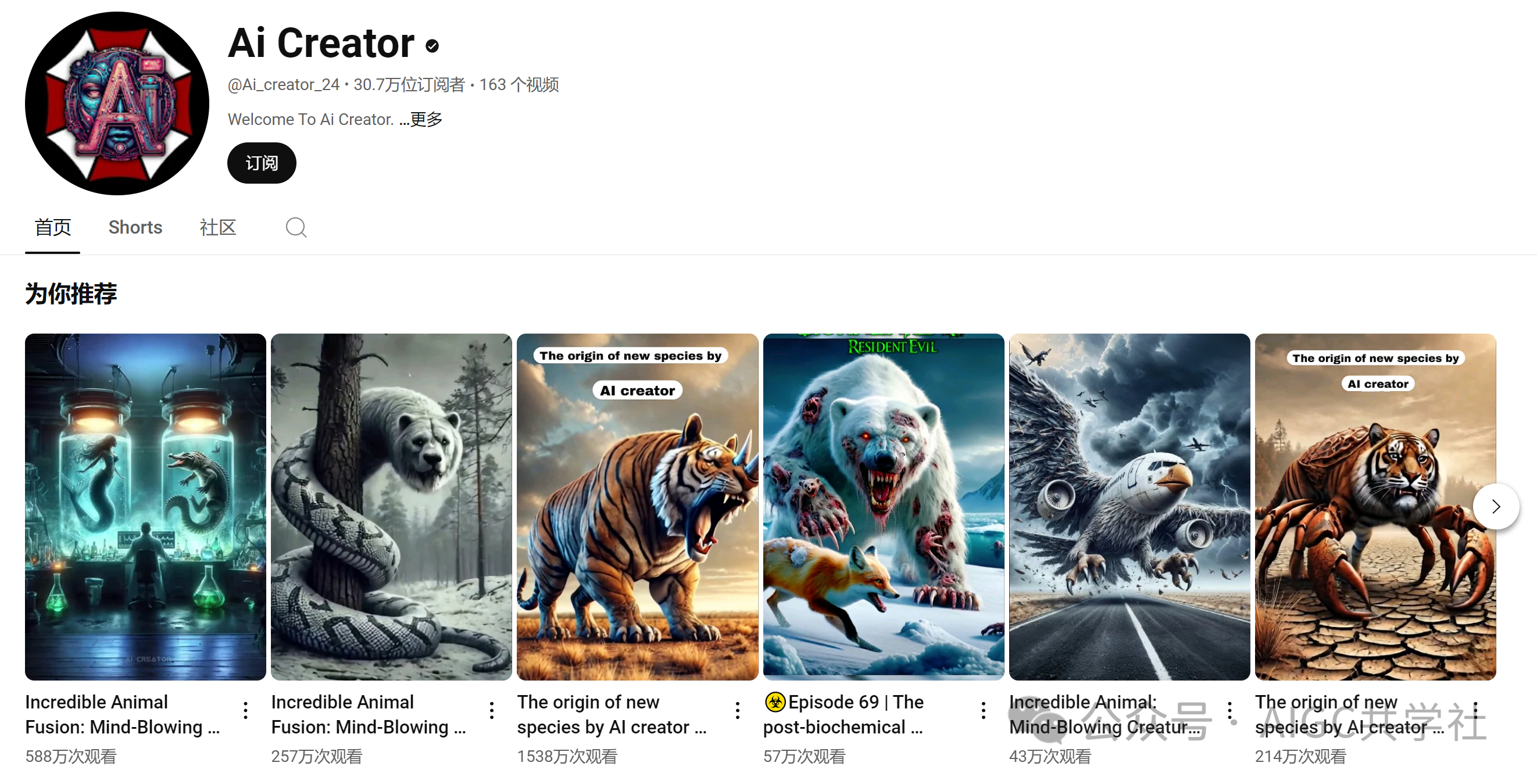Expand channel description with 更多
Screen dimensions: 1537x784
(x=426, y=119)
